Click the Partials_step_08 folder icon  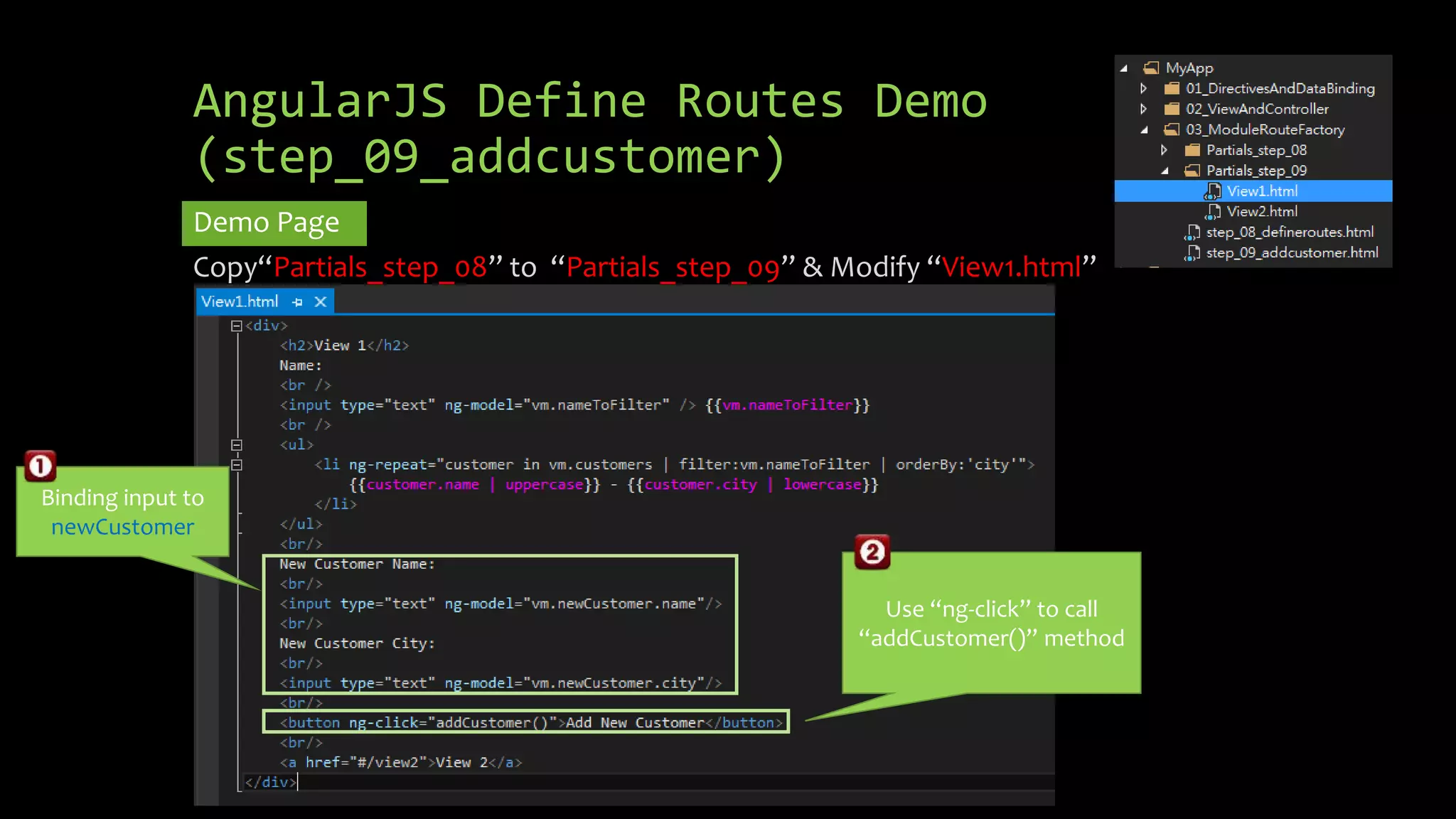pyautogui.click(x=1192, y=150)
